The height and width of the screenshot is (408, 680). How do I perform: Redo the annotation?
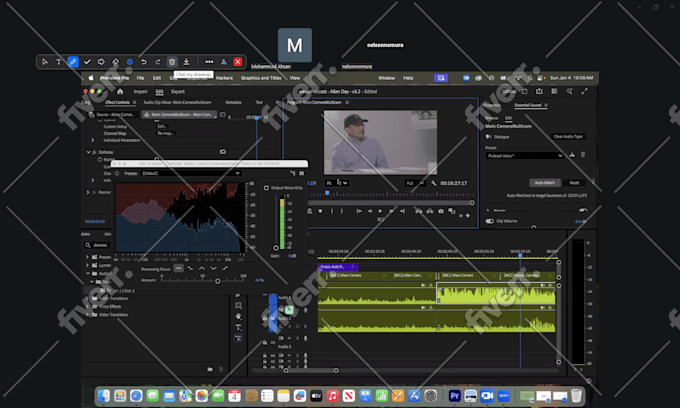pyautogui.click(x=158, y=62)
